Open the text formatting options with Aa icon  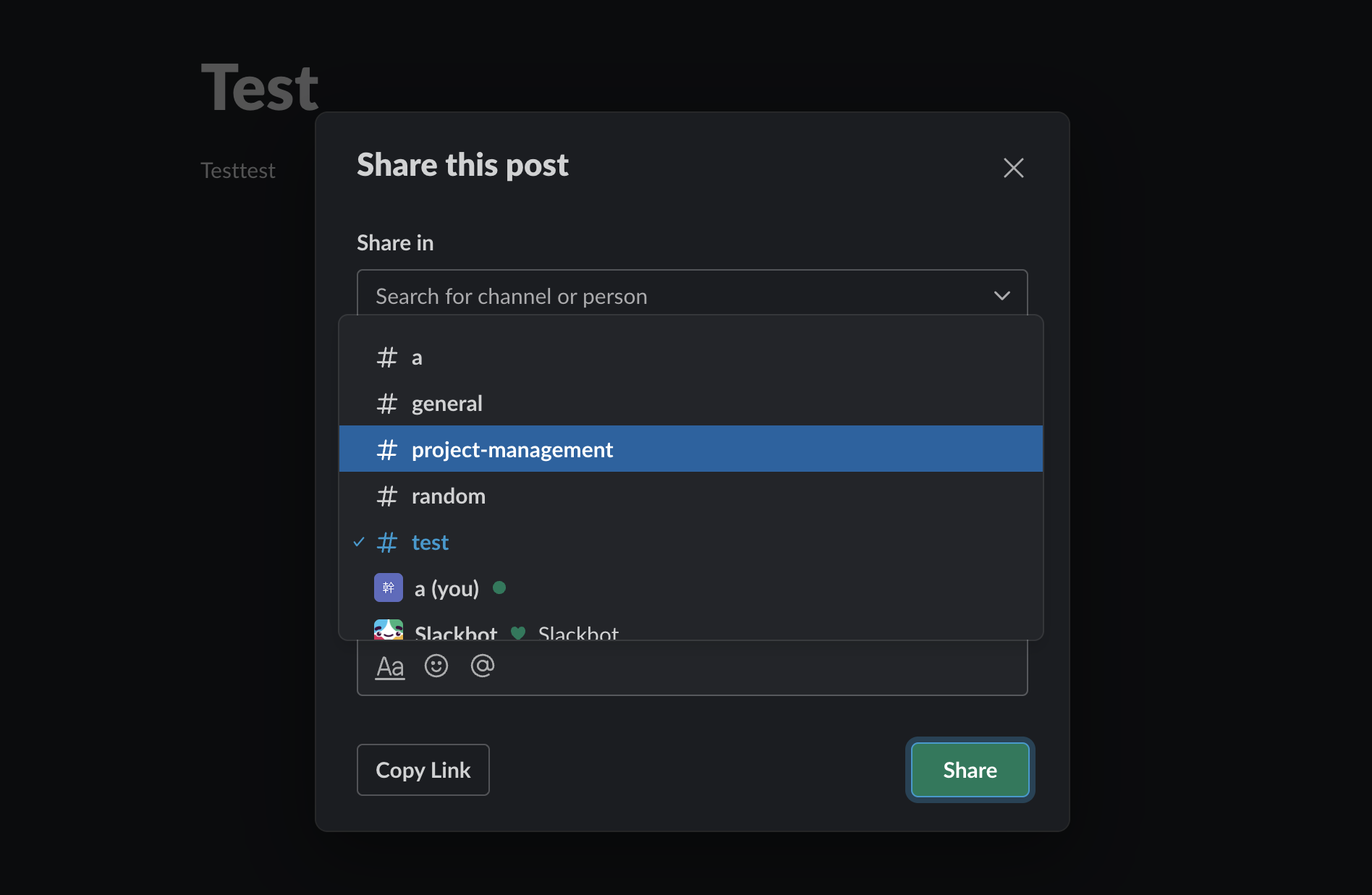pos(389,666)
